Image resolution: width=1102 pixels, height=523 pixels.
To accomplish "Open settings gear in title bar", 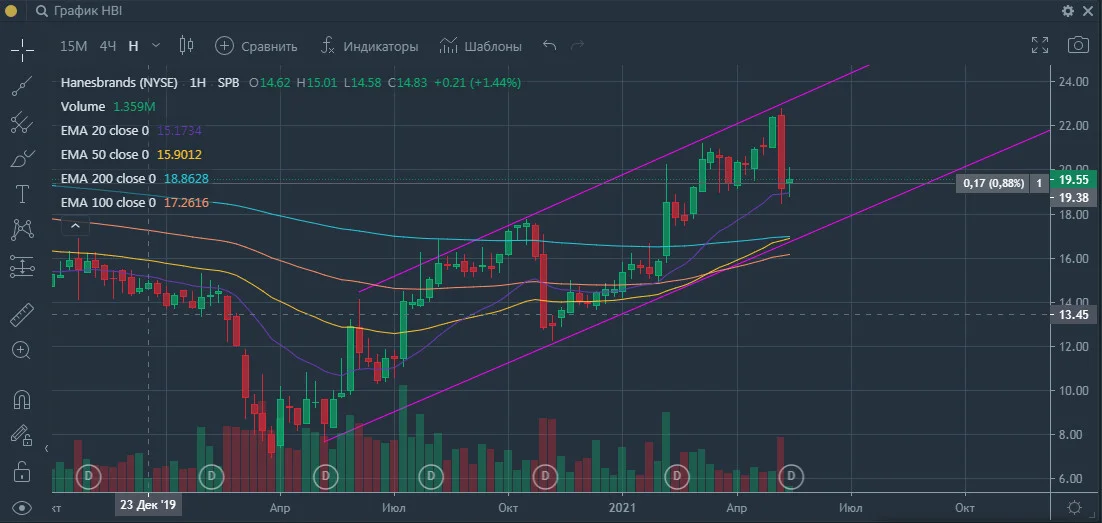I will click(1068, 11).
